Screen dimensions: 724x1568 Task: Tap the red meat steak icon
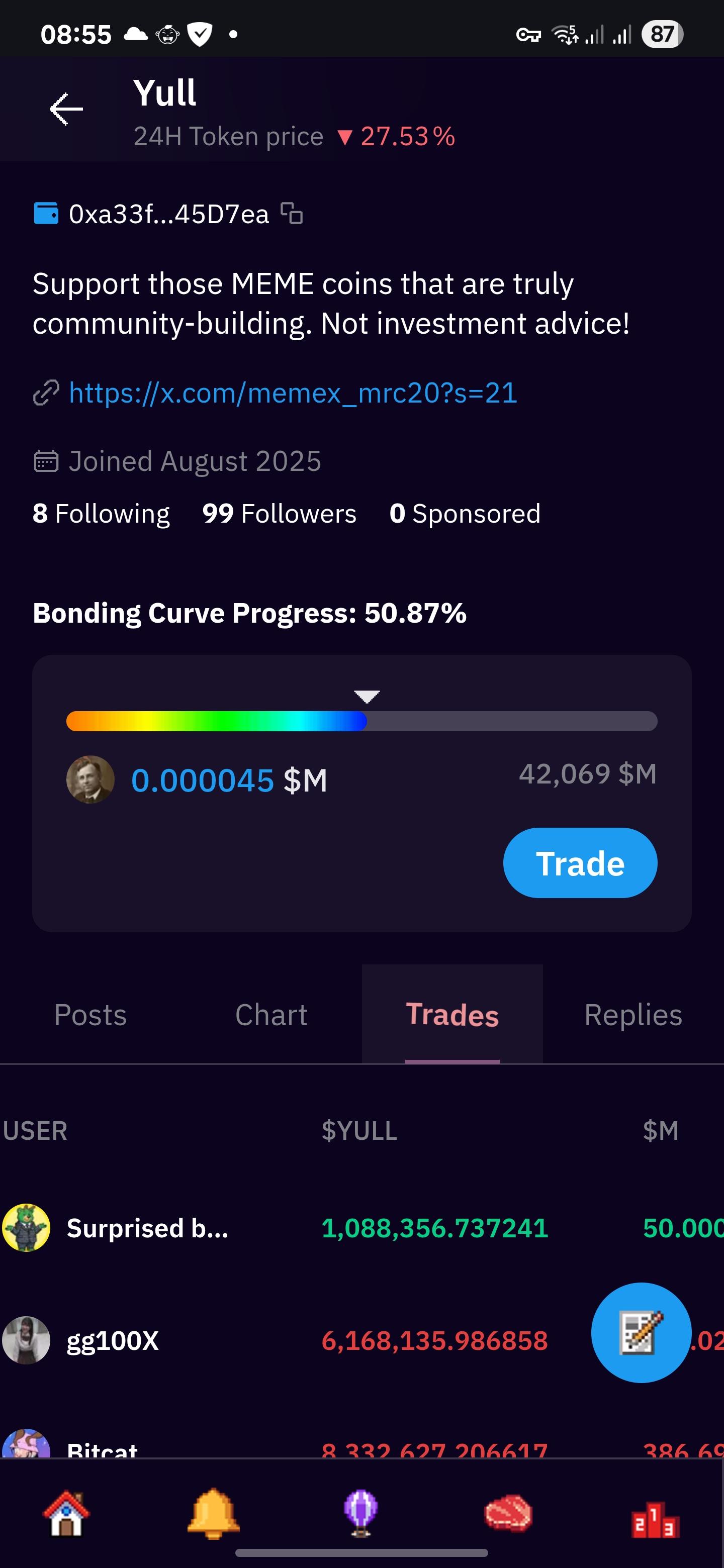(508, 1513)
